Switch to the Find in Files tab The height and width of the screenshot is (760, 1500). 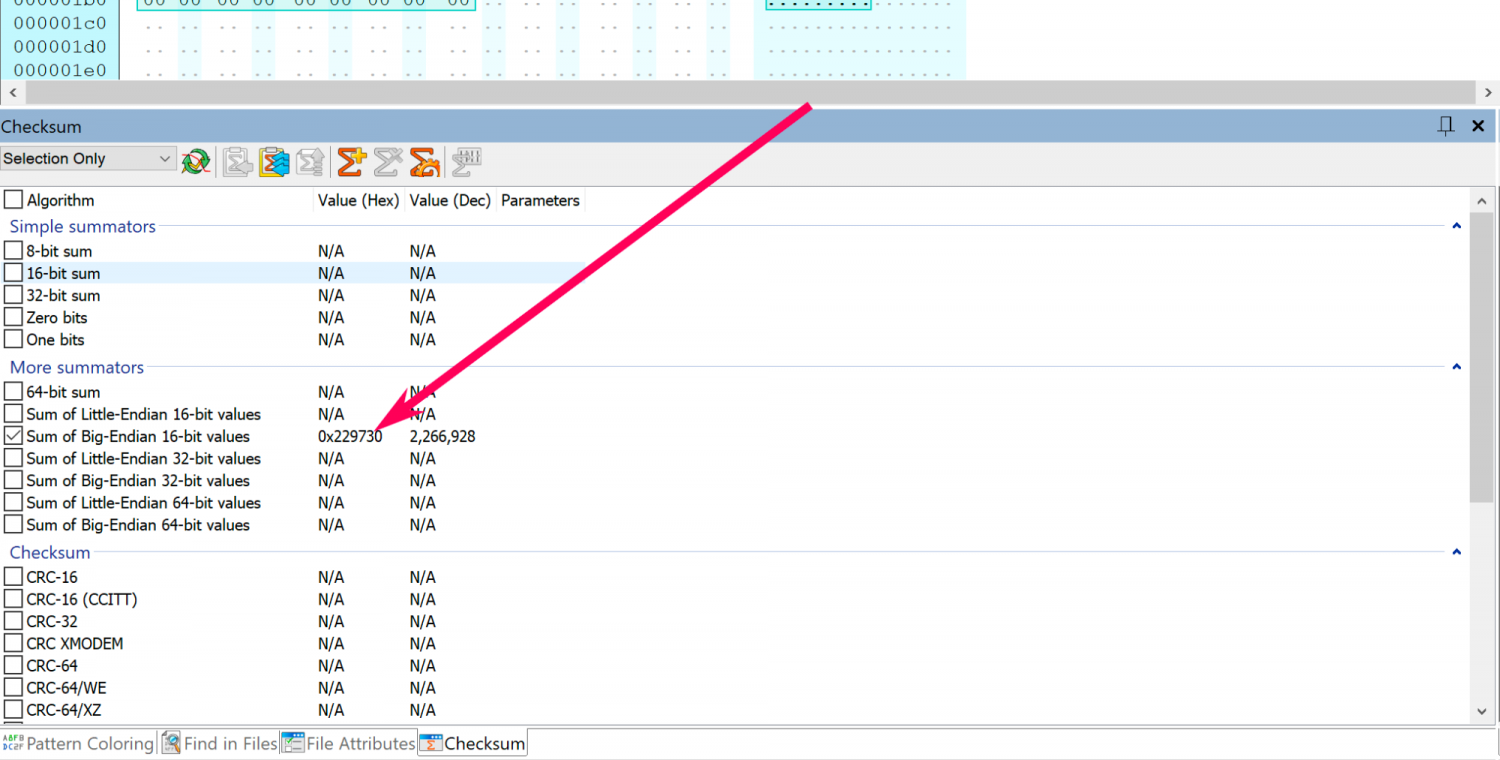point(219,743)
